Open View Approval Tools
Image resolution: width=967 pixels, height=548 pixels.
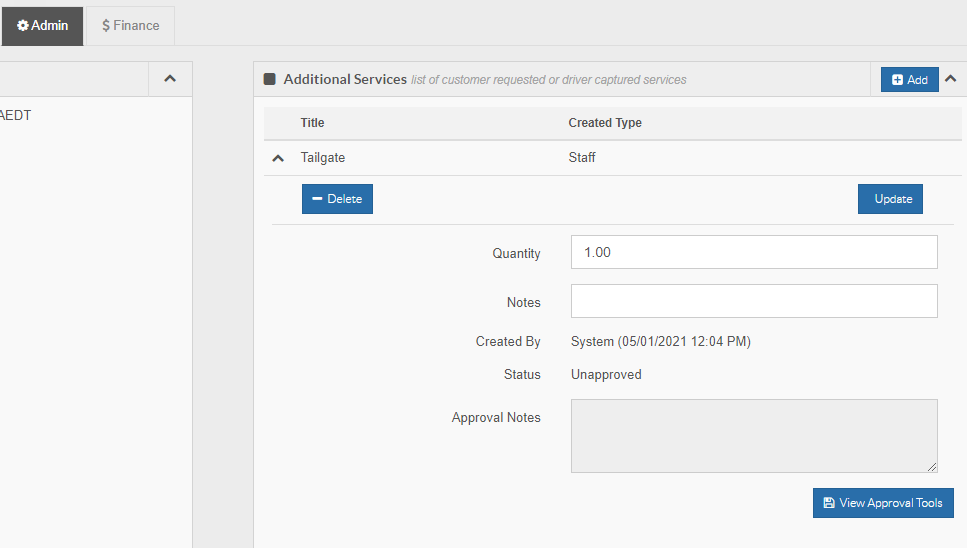883,503
